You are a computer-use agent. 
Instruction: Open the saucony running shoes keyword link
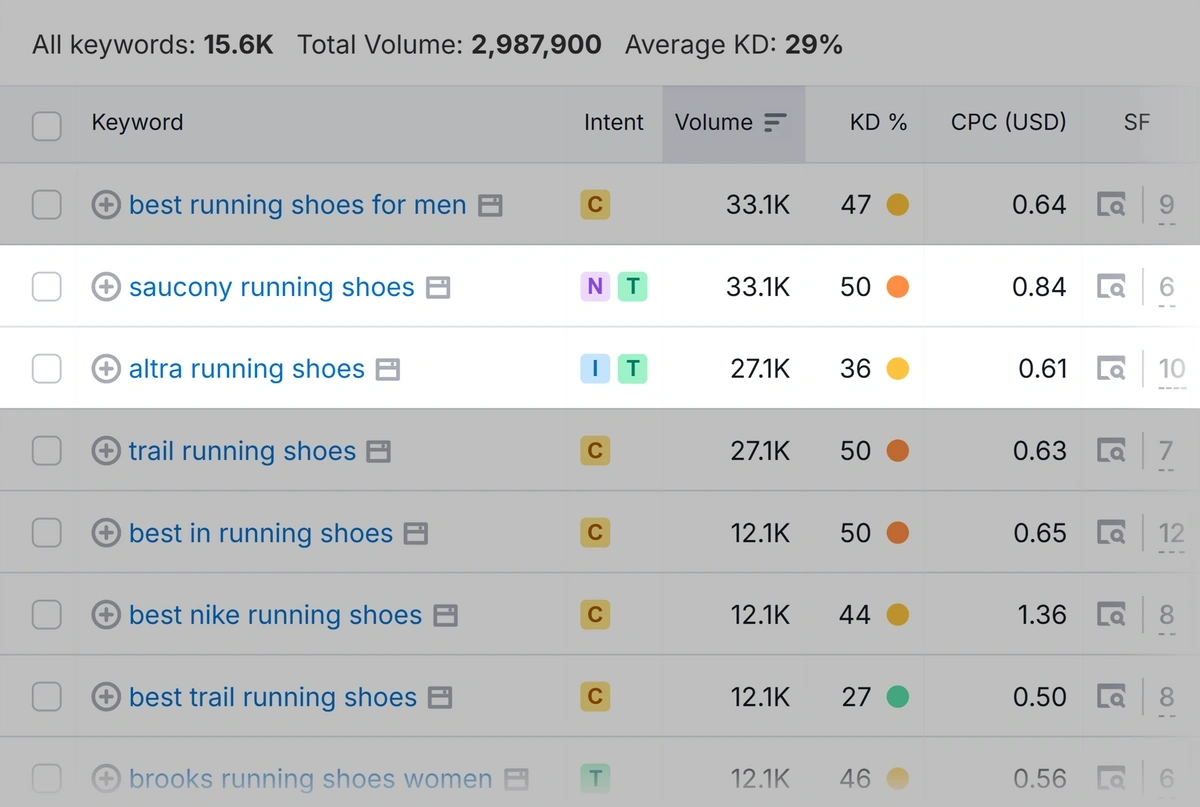point(271,287)
